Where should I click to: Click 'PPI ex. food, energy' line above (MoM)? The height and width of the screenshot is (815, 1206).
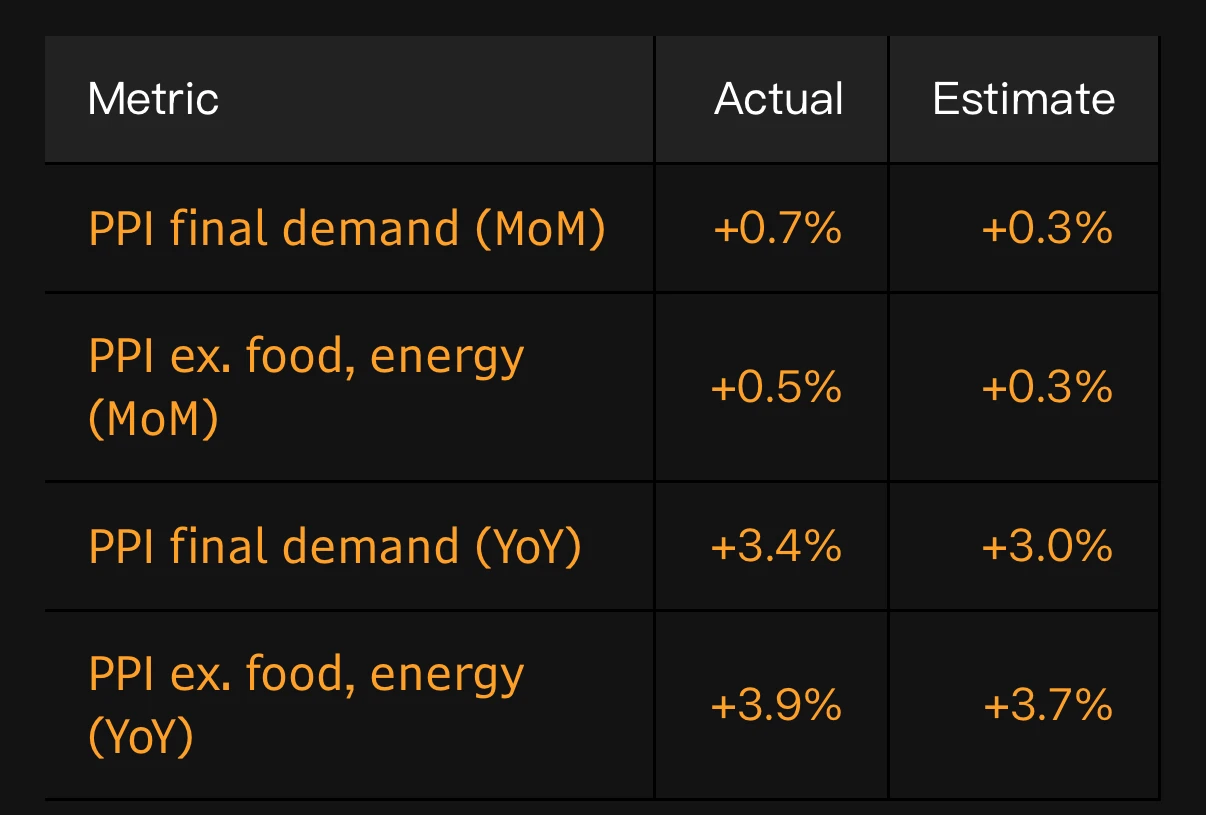coord(306,357)
